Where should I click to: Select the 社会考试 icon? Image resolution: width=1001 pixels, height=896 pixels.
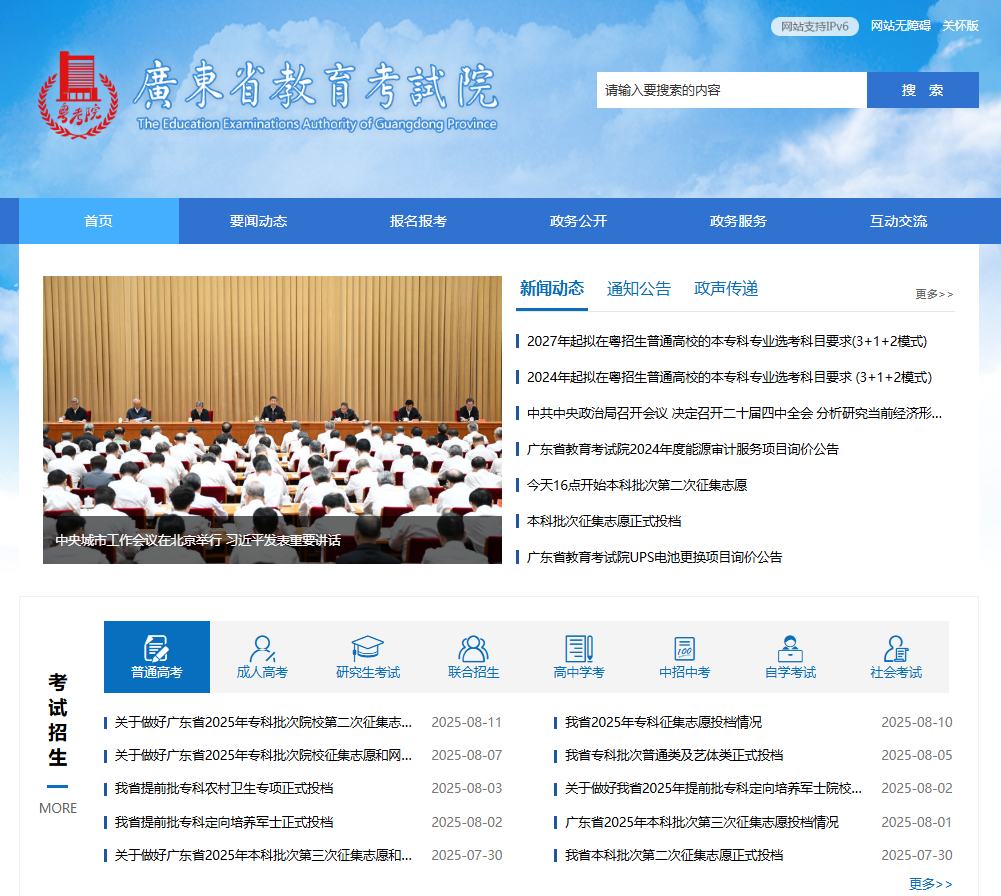895,648
